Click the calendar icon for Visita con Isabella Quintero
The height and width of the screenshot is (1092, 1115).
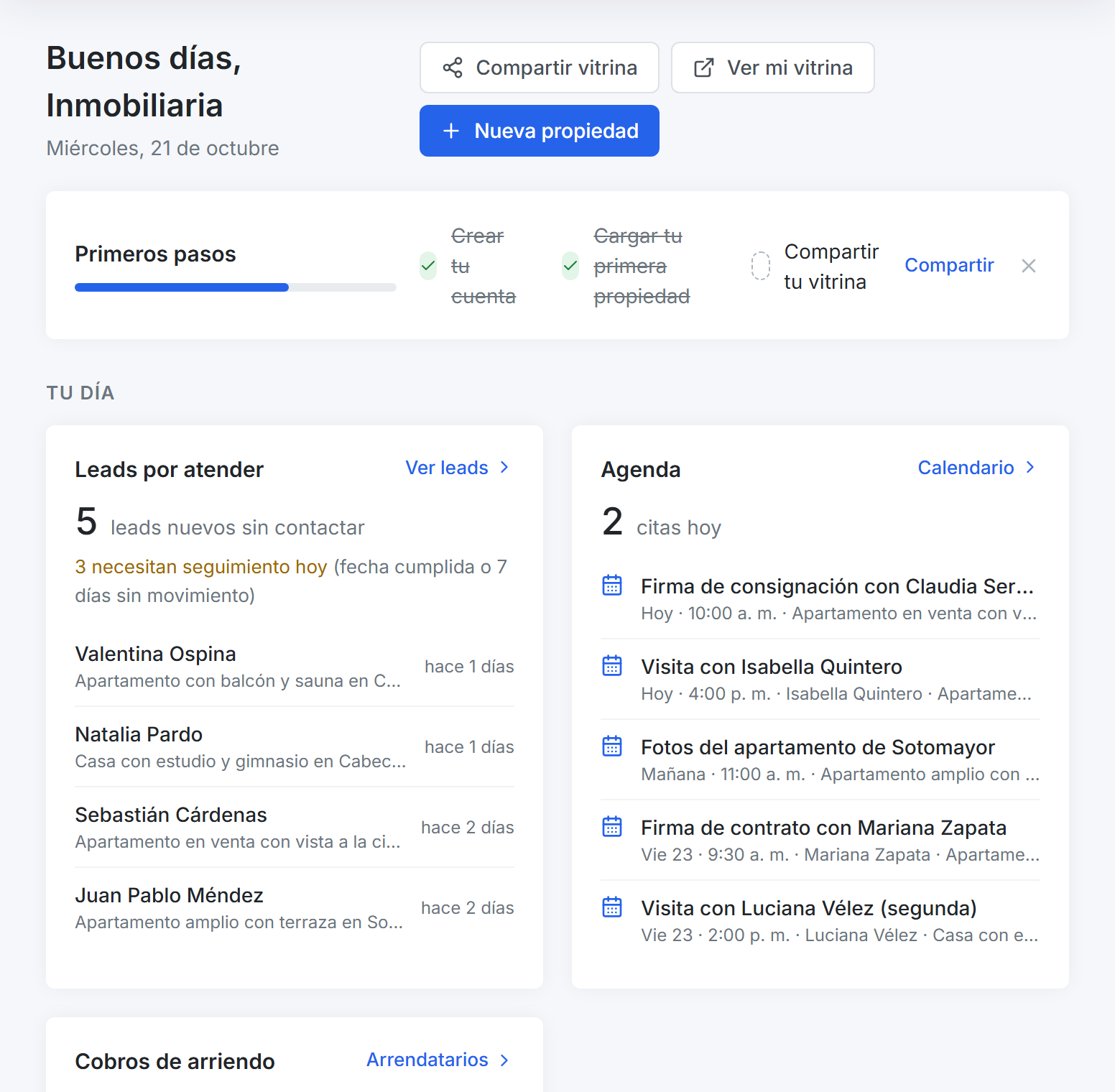coord(612,666)
